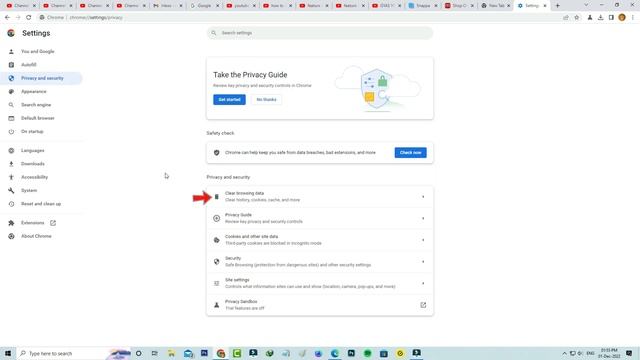Open the Security row's shield icon
640x360 pixels.
click(x=217, y=262)
